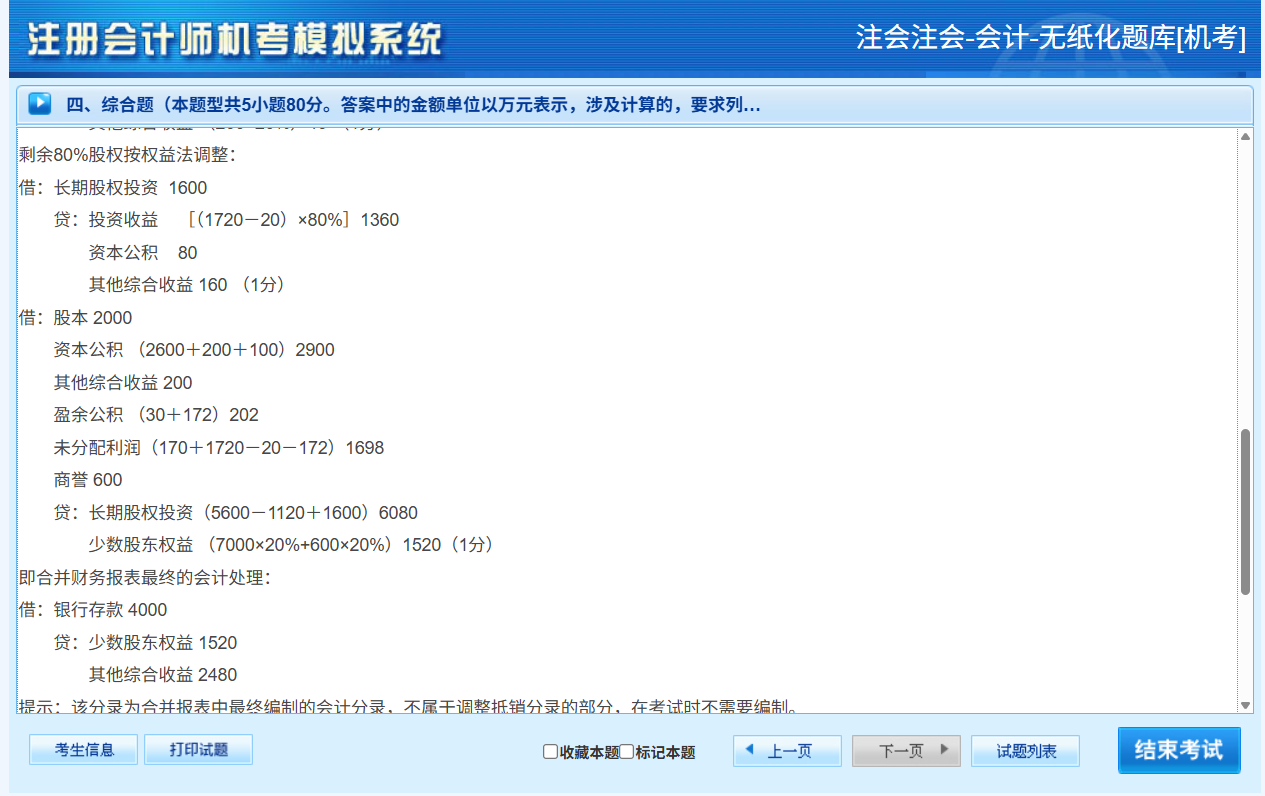Image resolution: width=1265 pixels, height=796 pixels.
Task: Click the scrollbar down arrow
Action: pos(1245,705)
